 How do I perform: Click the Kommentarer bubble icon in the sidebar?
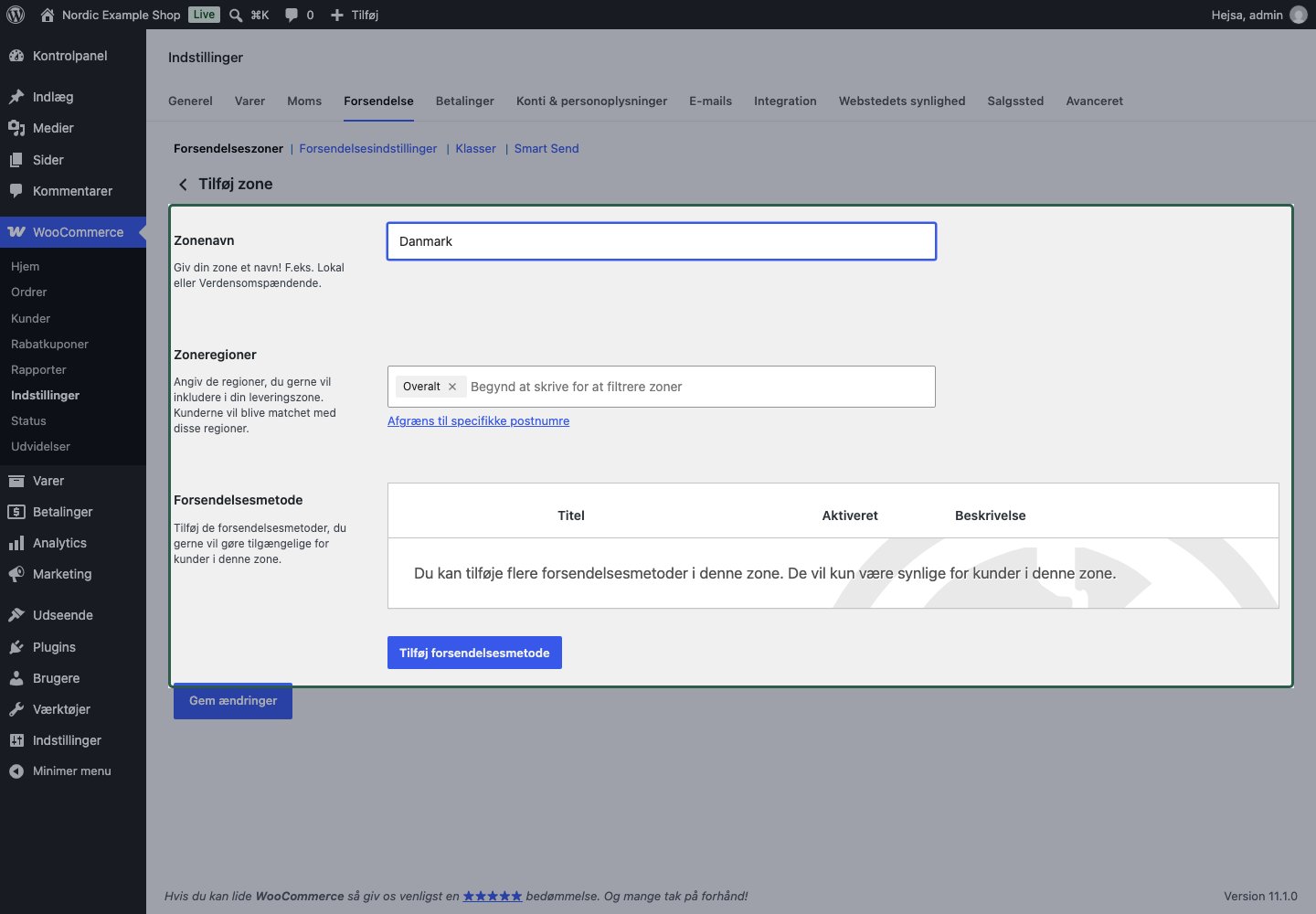[x=16, y=191]
